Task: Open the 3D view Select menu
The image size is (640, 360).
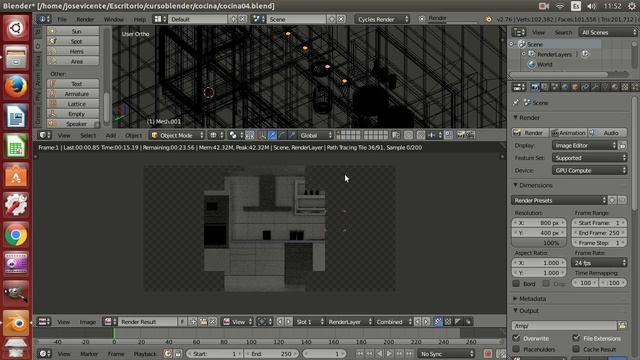Action: coord(88,135)
